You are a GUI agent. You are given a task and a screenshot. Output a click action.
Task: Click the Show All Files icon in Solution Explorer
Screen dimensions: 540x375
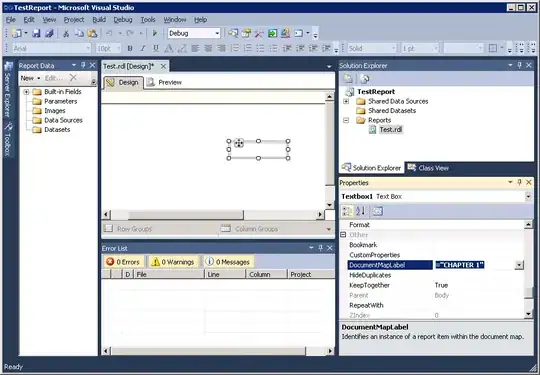click(x=364, y=79)
